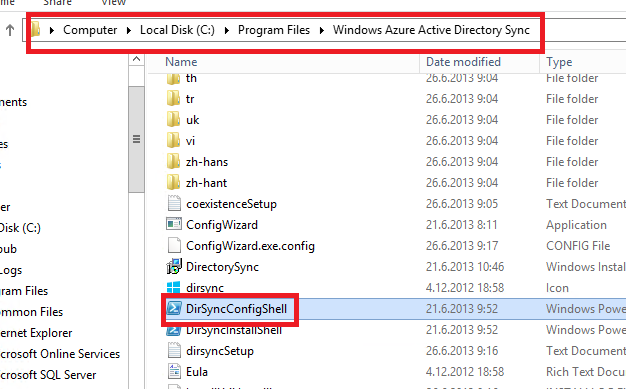
Task: Select the zh-hant folder icon
Action: 173,183
